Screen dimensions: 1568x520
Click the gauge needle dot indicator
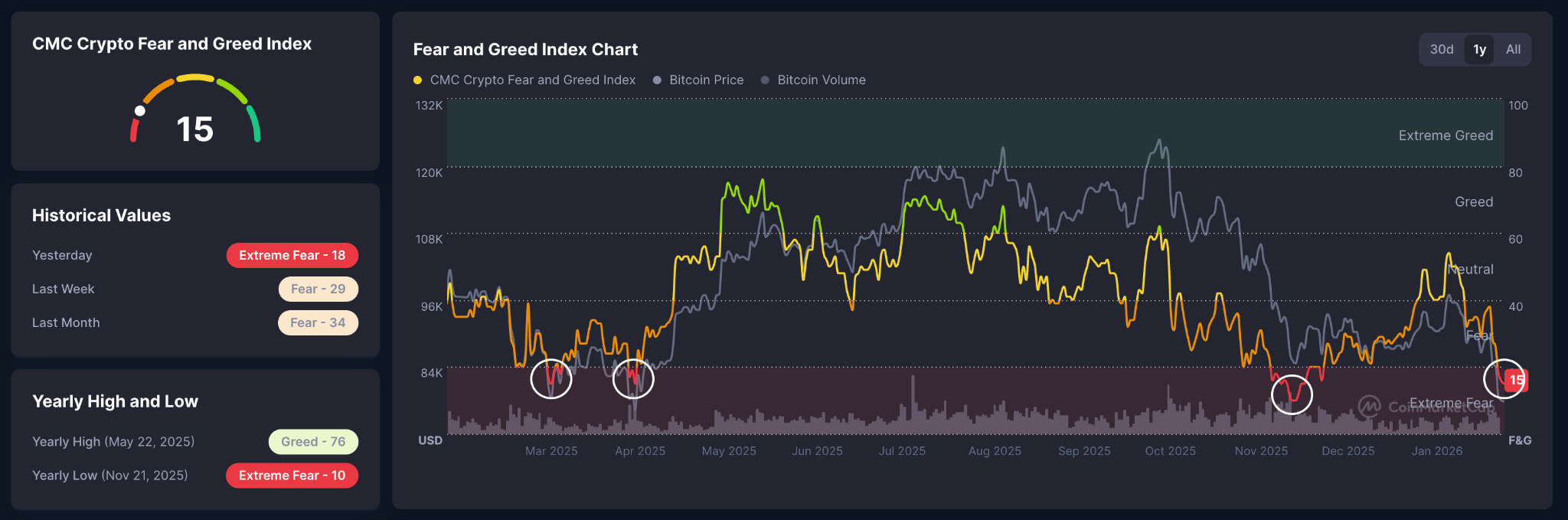[x=139, y=111]
